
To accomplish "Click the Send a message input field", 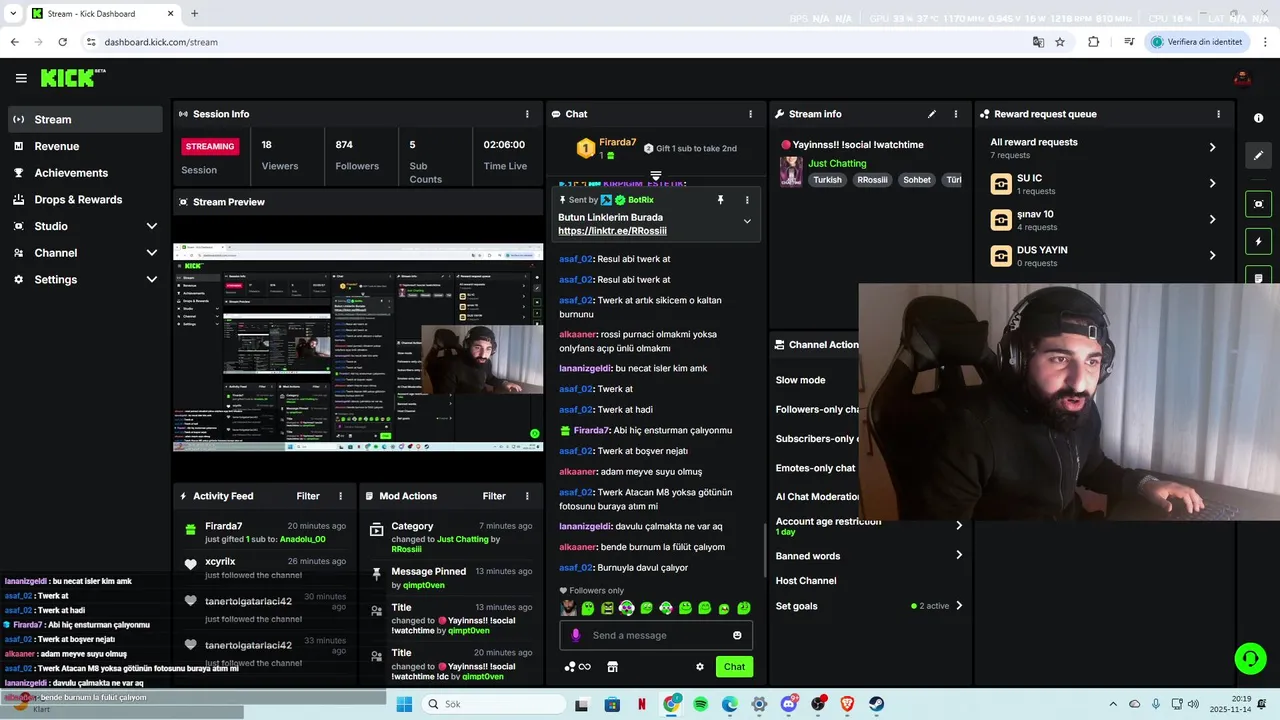I will coord(656,635).
